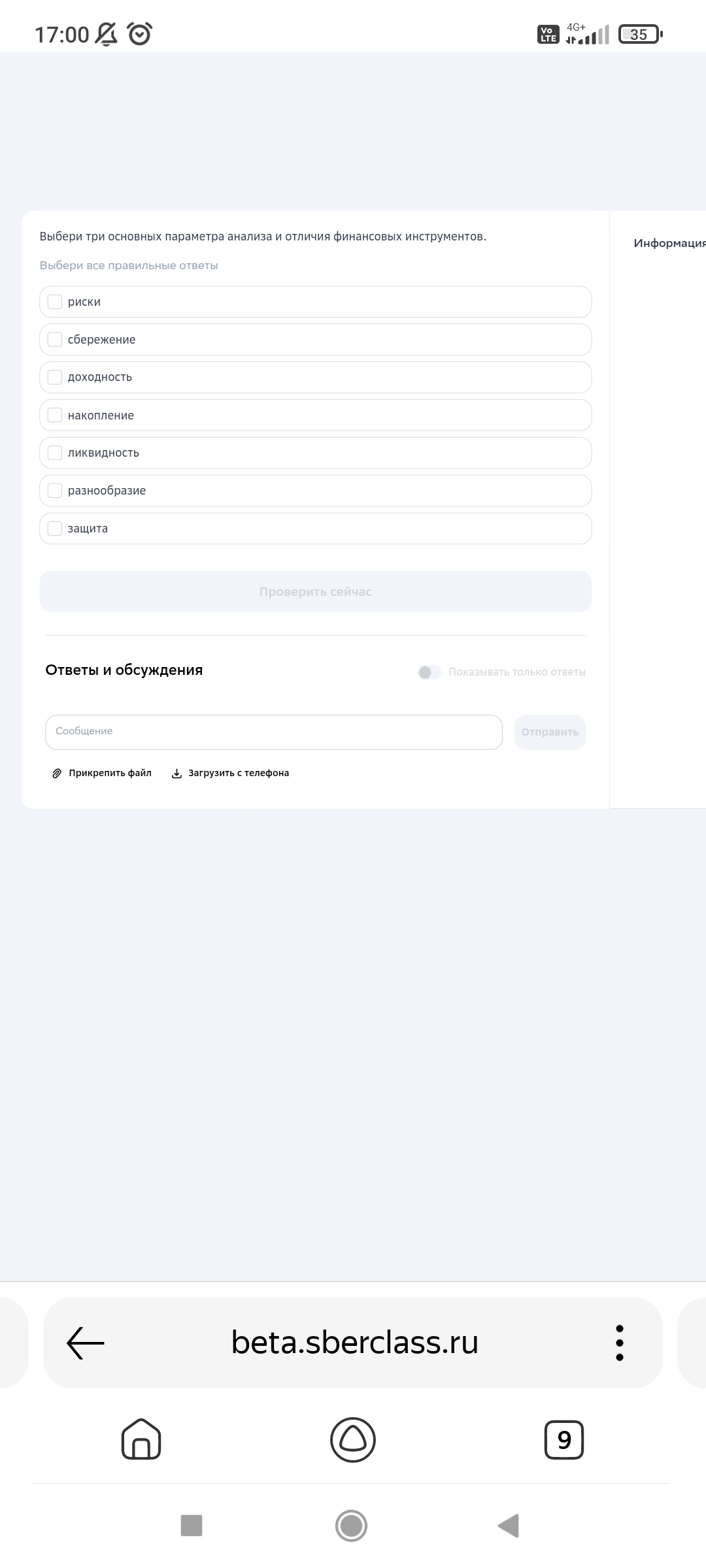
Task: Open the tabs counter showing 9
Action: pyautogui.click(x=564, y=1440)
